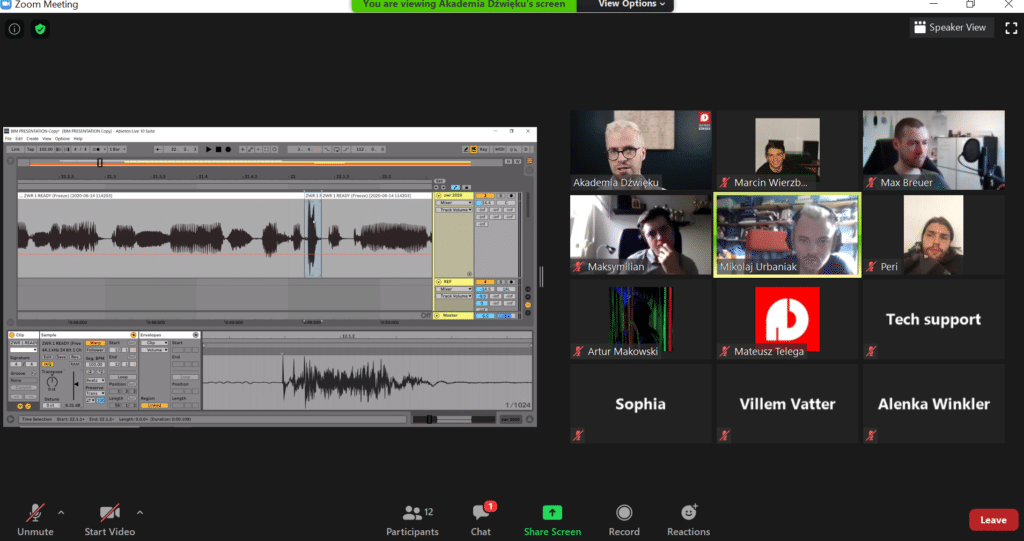The image size is (1024, 541).
Task: Toggle the metronome in Ableton
Action: (x=97, y=150)
